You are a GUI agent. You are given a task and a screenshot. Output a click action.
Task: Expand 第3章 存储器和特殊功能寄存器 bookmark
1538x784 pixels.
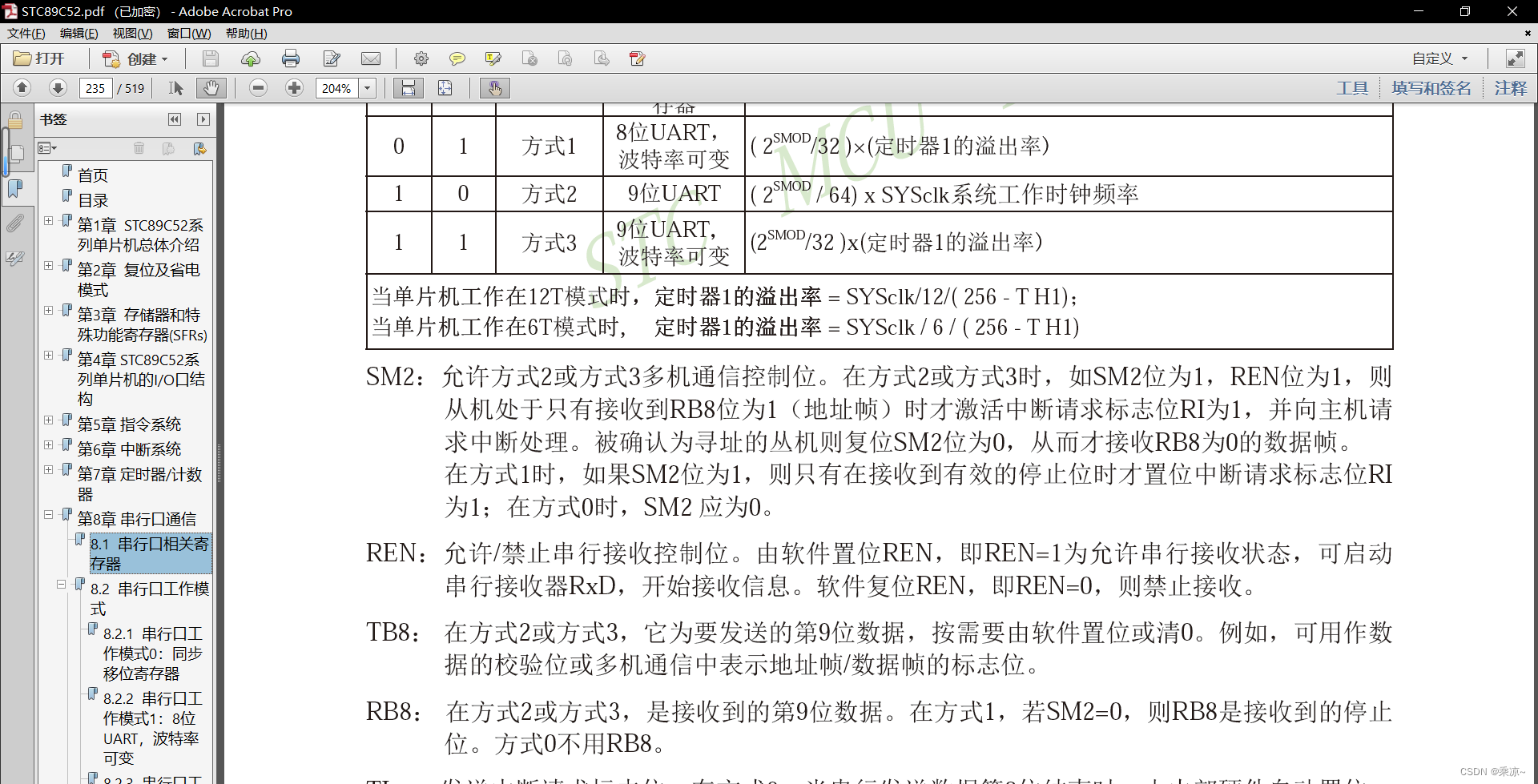(49, 310)
